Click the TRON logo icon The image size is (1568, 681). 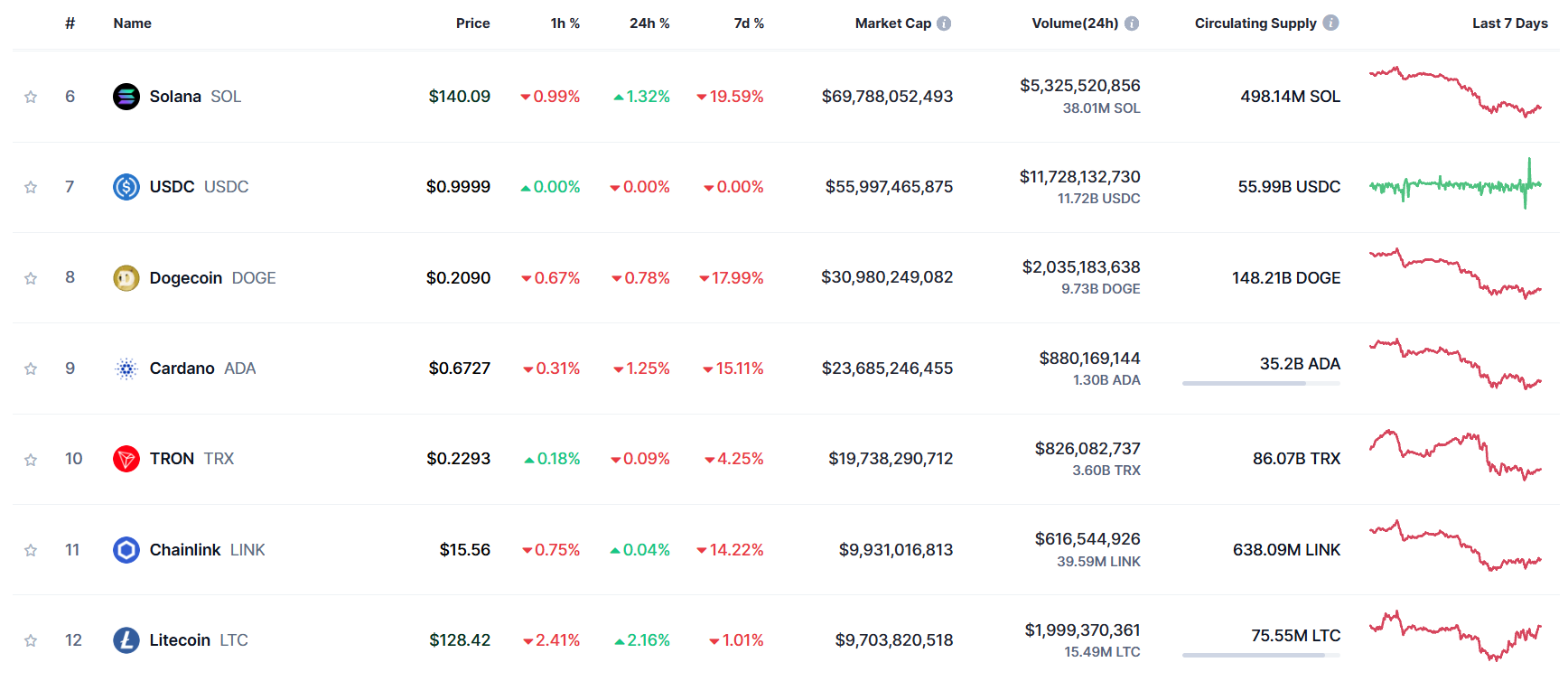pos(126,459)
